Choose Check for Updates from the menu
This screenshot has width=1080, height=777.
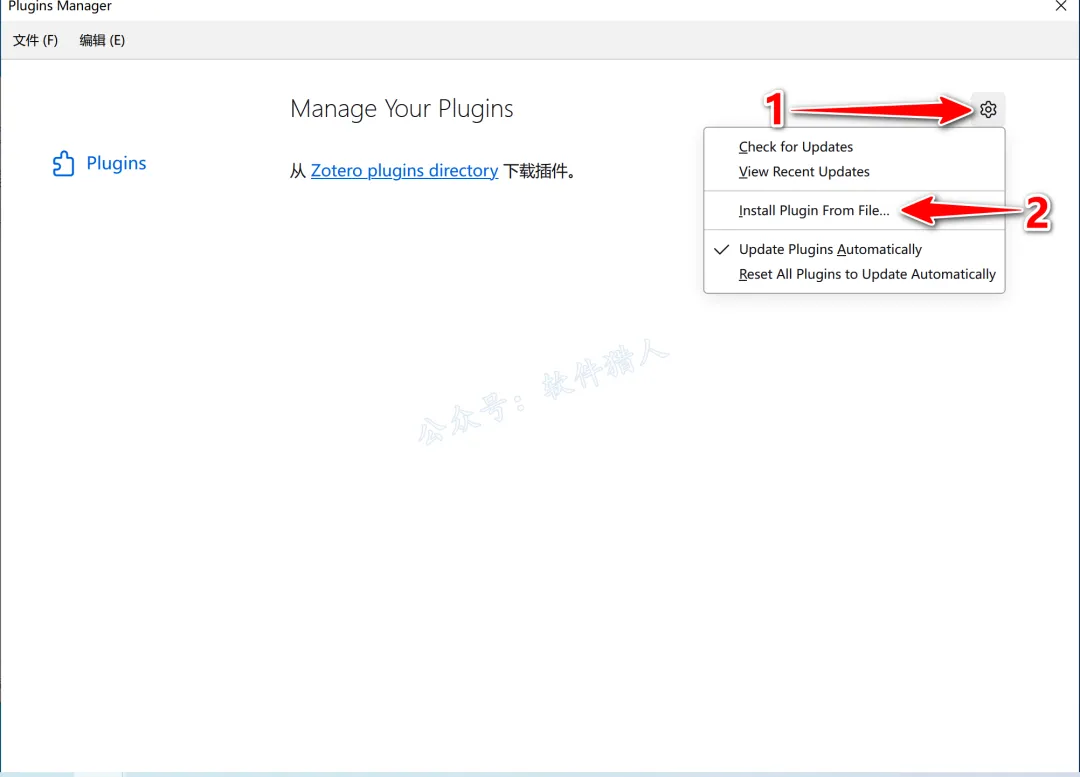[854, 147]
